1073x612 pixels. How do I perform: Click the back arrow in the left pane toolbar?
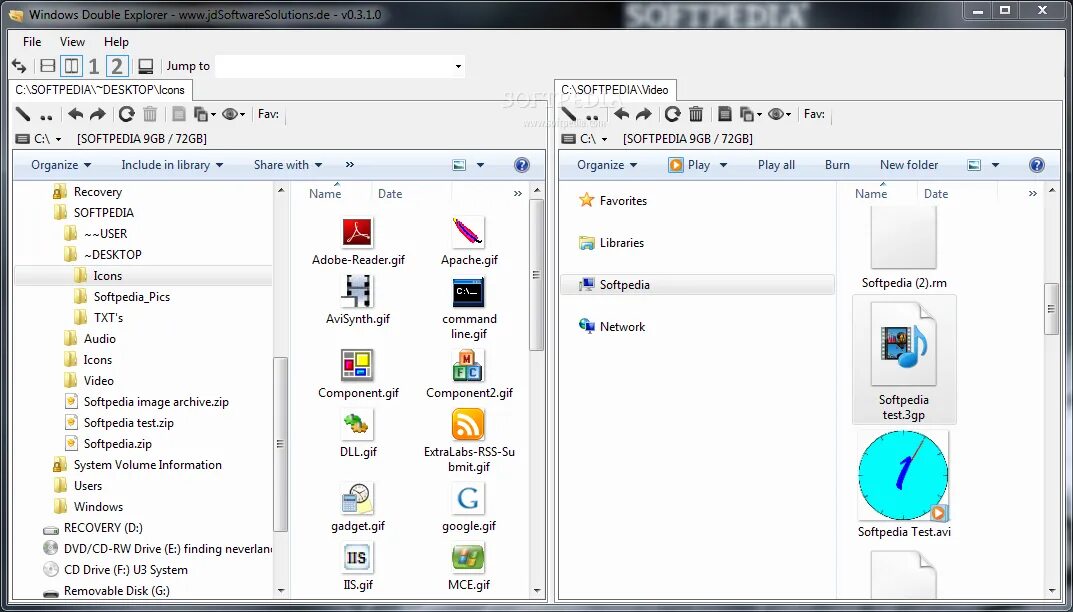coord(75,114)
